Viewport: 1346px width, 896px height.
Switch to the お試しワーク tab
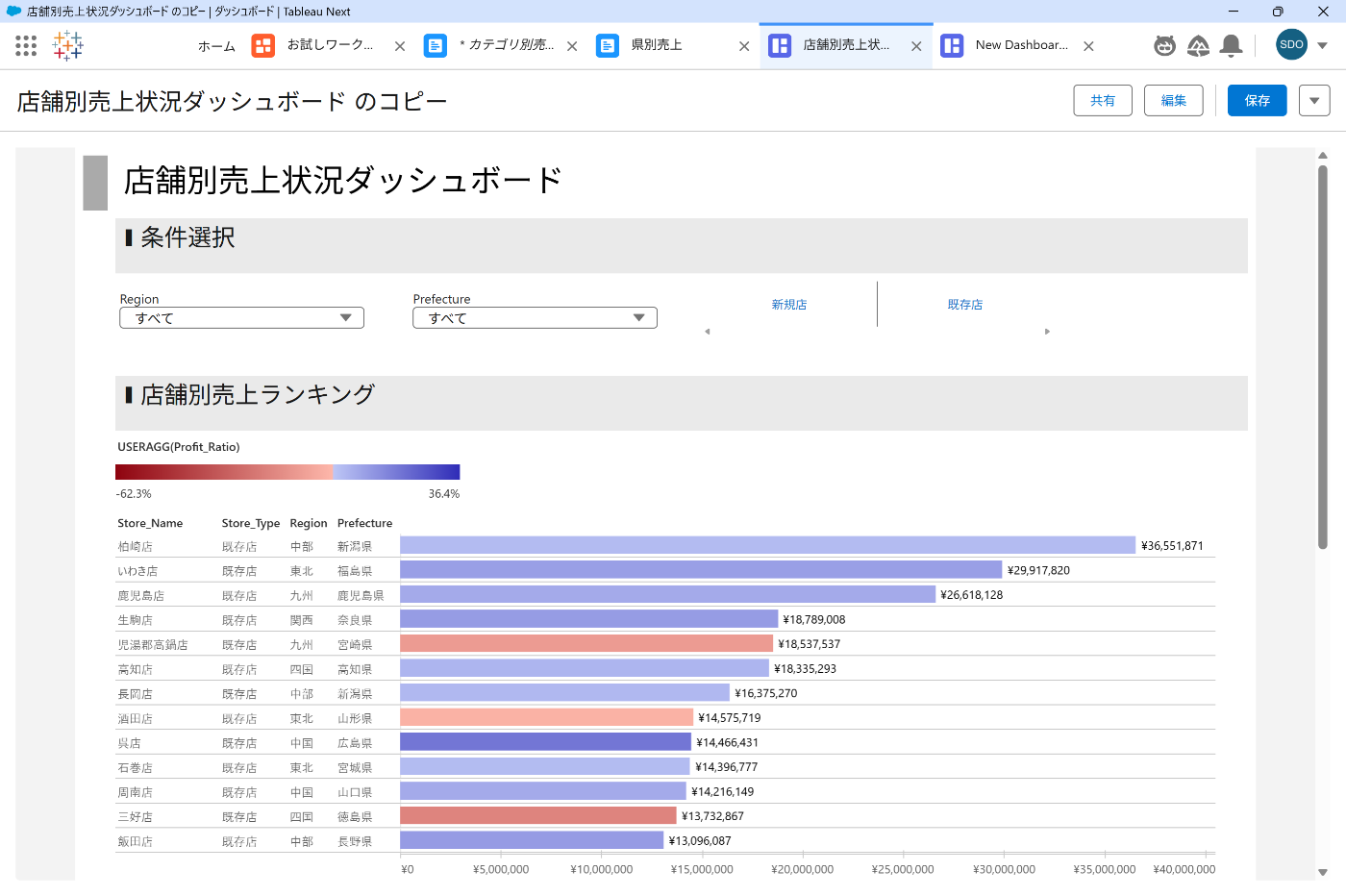(330, 45)
